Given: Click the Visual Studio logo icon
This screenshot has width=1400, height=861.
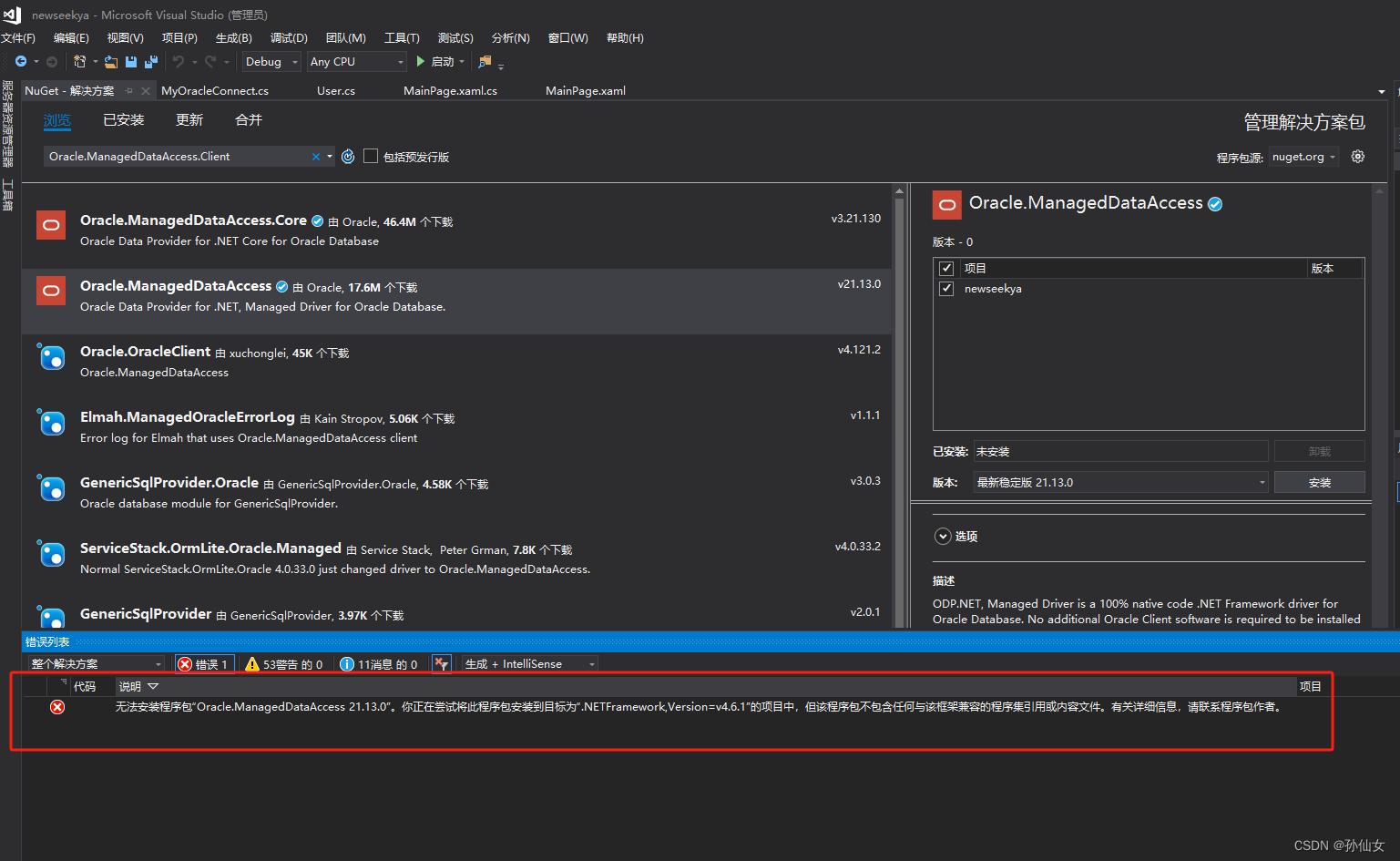Looking at the screenshot, I should click(x=12, y=15).
